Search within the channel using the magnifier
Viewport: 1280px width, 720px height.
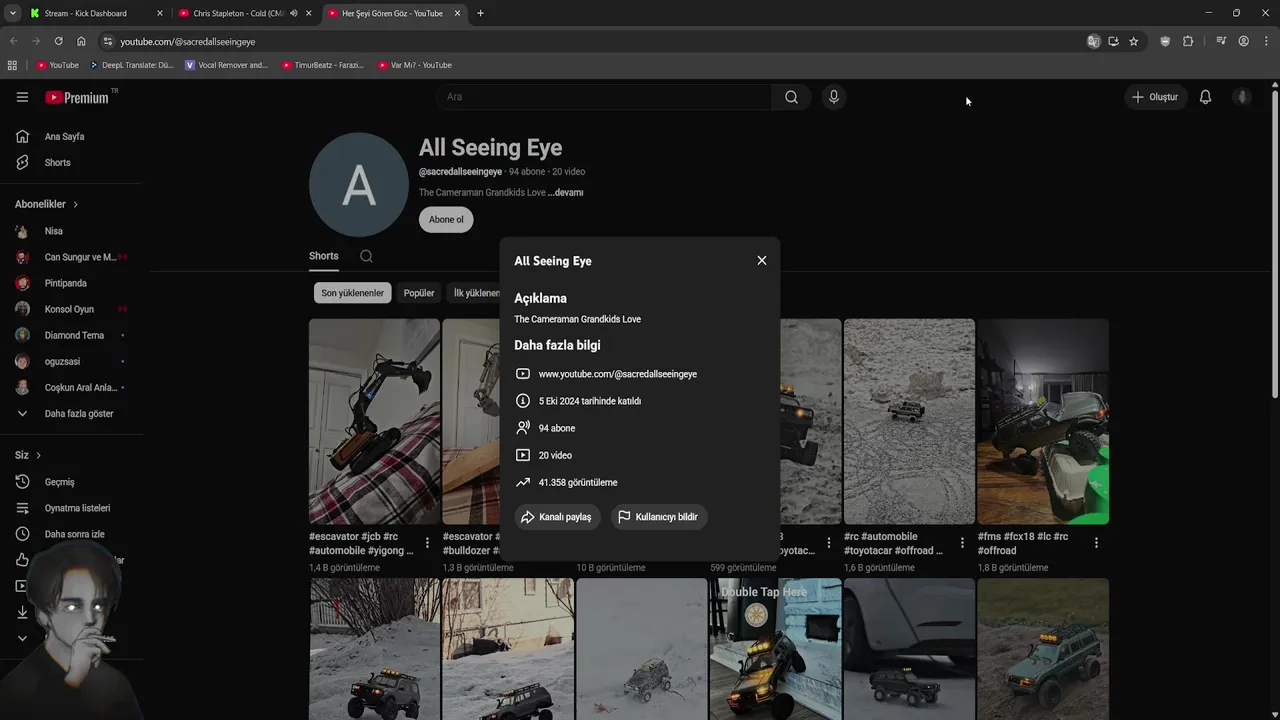[366, 256]
